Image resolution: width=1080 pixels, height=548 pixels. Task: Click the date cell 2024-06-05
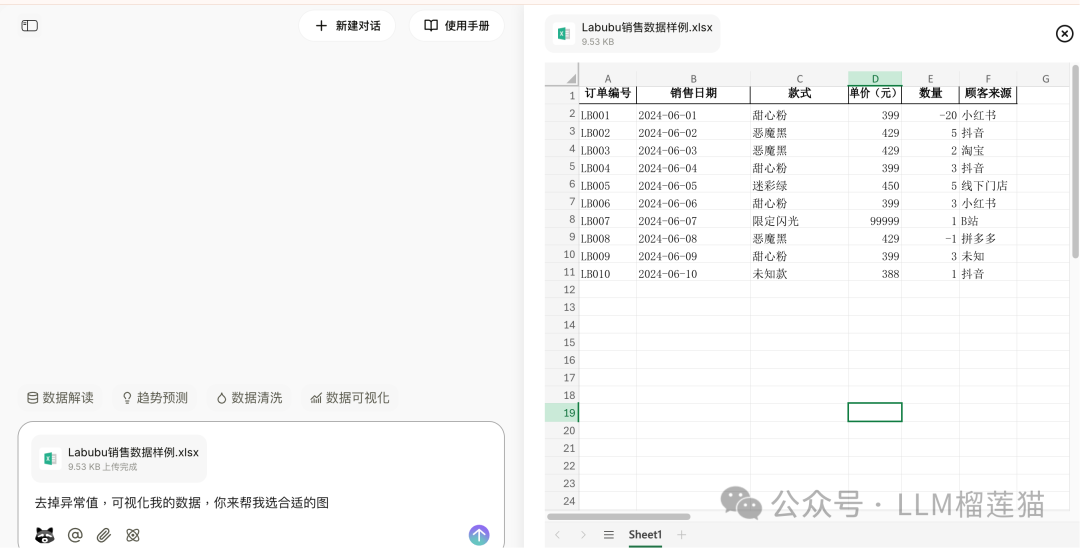pos(694,186)
